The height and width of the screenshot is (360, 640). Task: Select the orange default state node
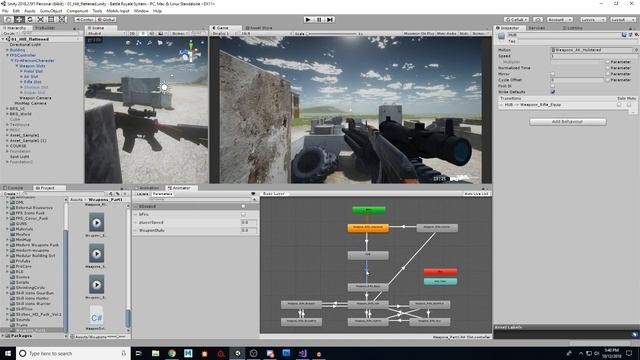click(x=368, y=228)
